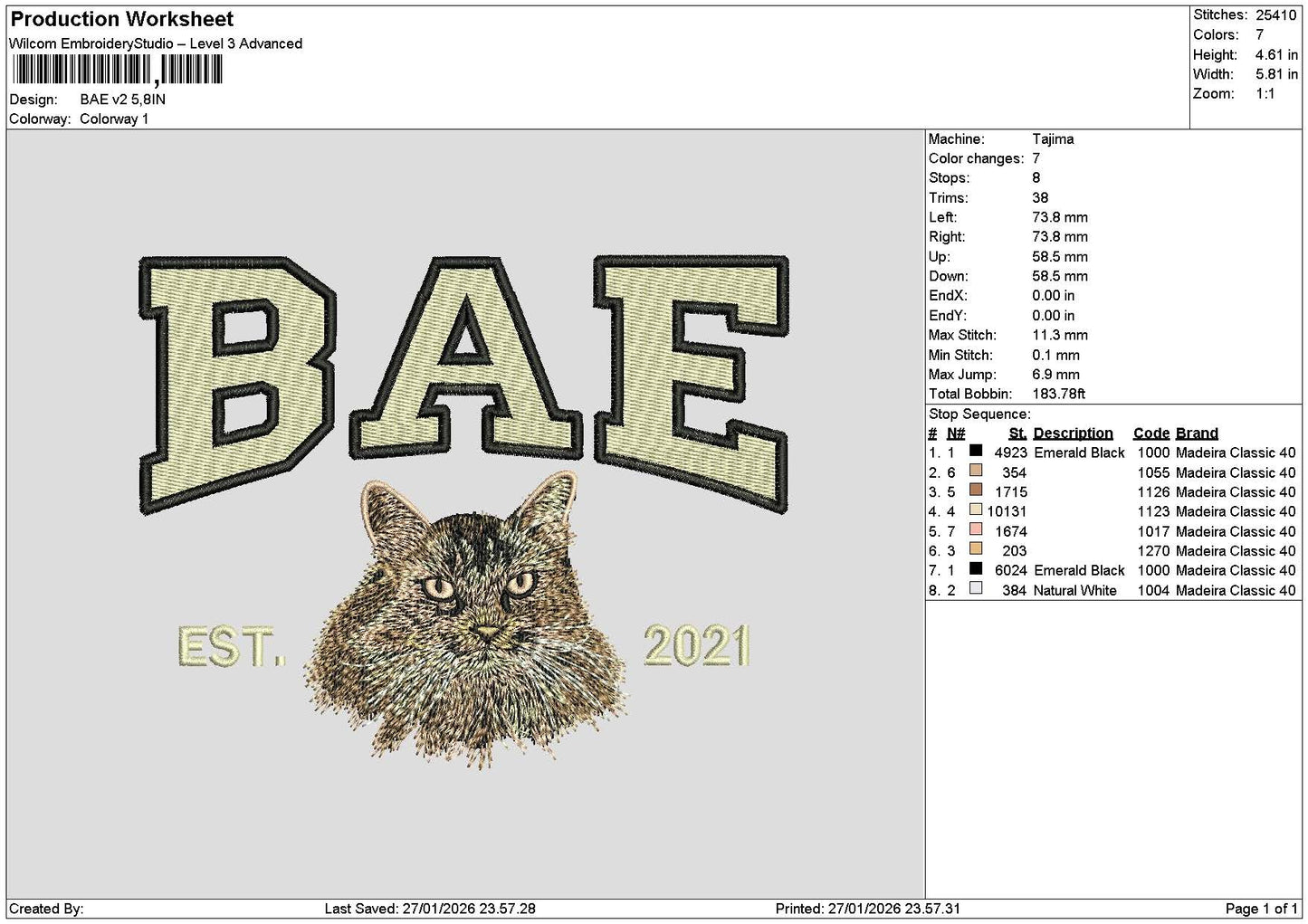Click the black swatch in stop row 1

(975, 451)
